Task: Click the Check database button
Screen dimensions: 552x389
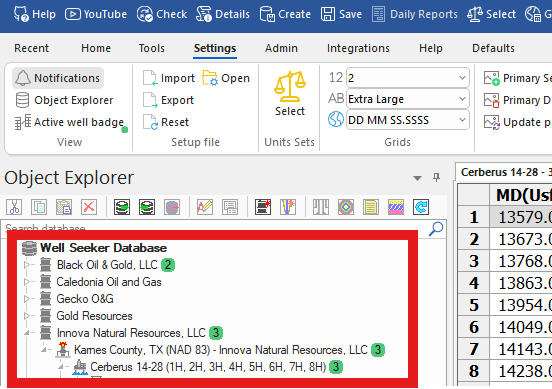Action: click(162, 14)
